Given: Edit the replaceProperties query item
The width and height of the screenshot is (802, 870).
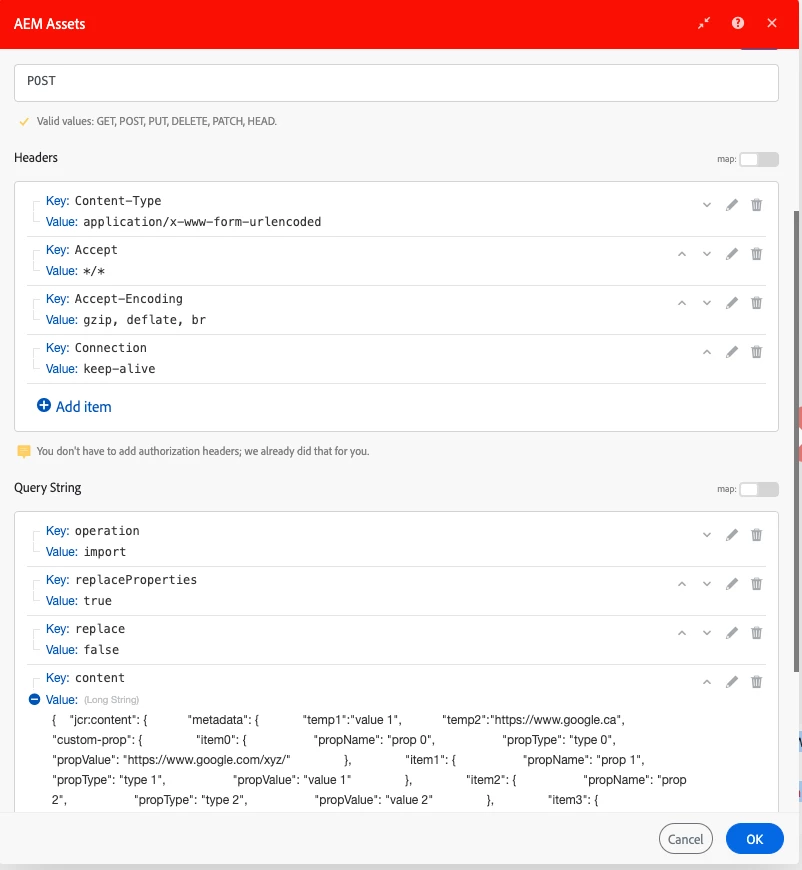Looking at the screenshot, I should (732, 584).
